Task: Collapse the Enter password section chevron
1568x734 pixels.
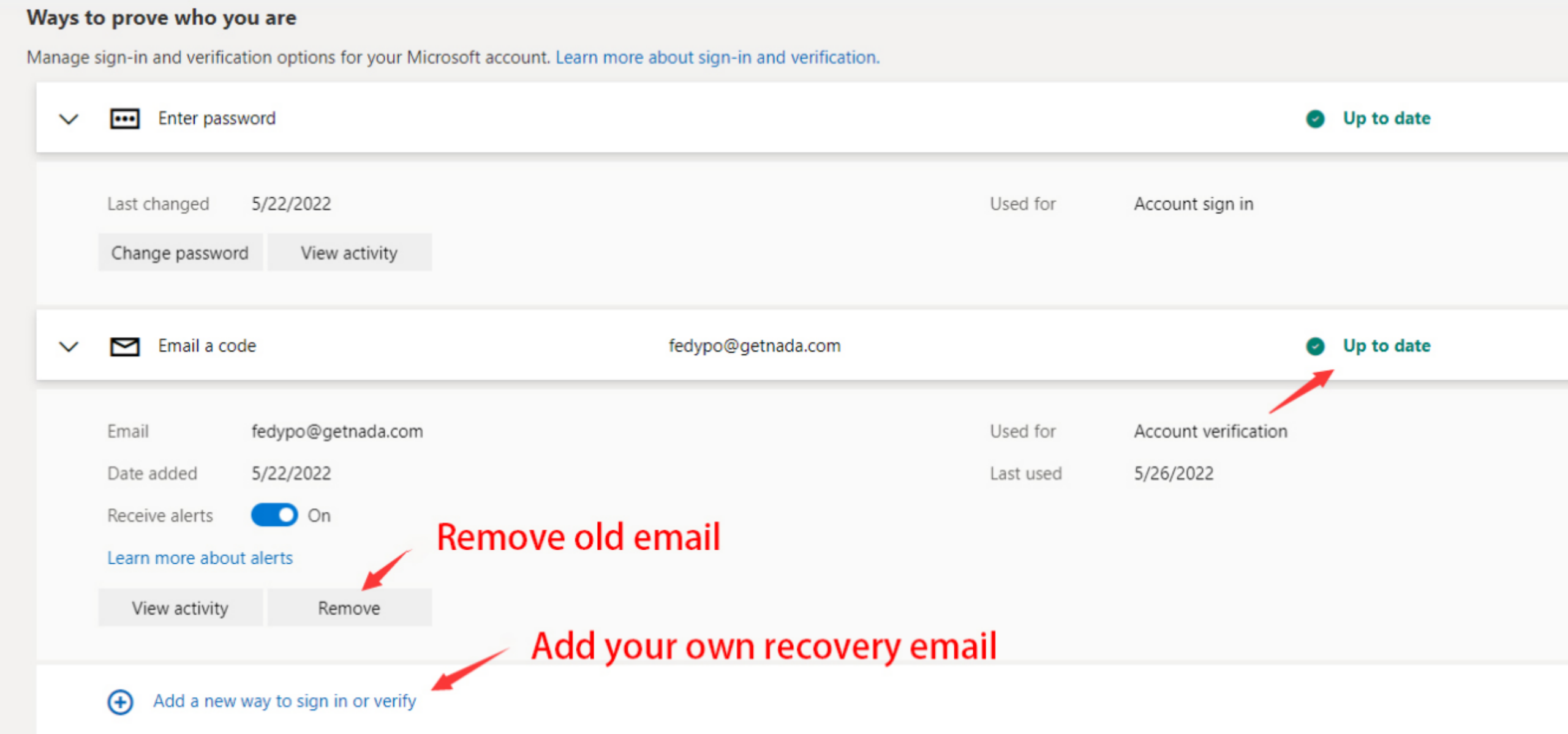Action: (x=69, y=119)
